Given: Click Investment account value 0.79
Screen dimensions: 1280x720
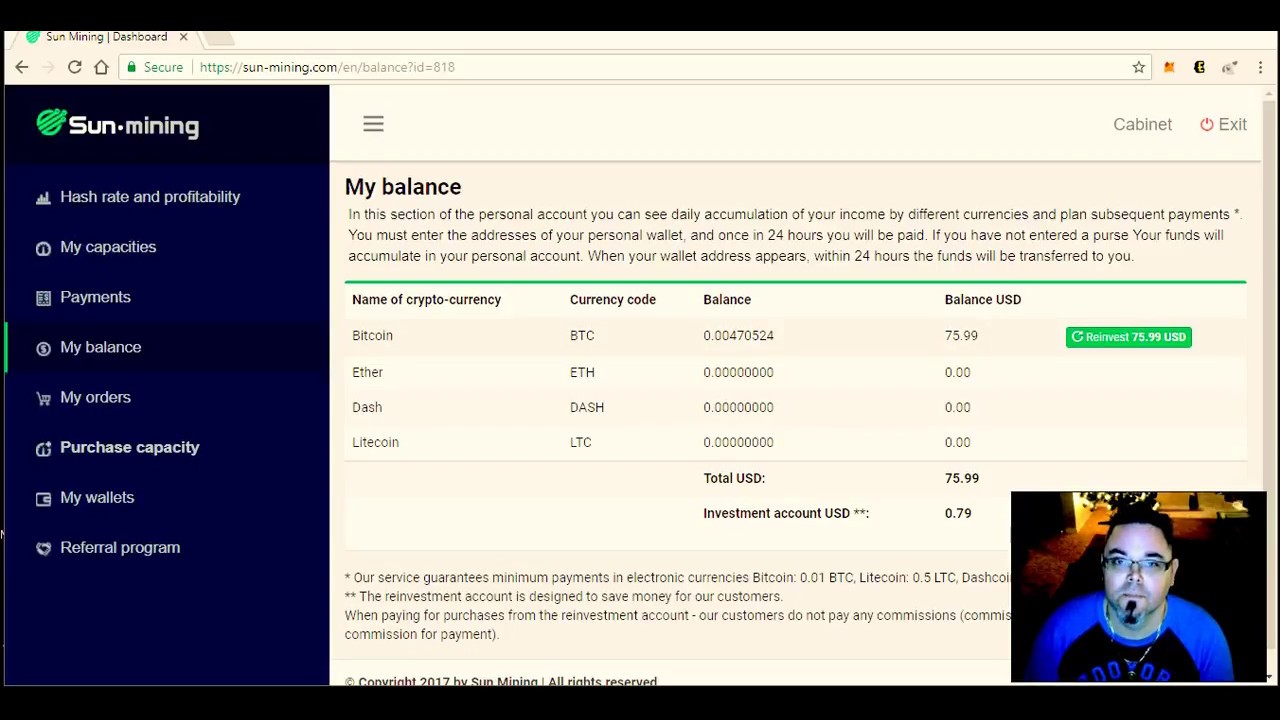Looking at the screenshot, I should coord(958,513).
